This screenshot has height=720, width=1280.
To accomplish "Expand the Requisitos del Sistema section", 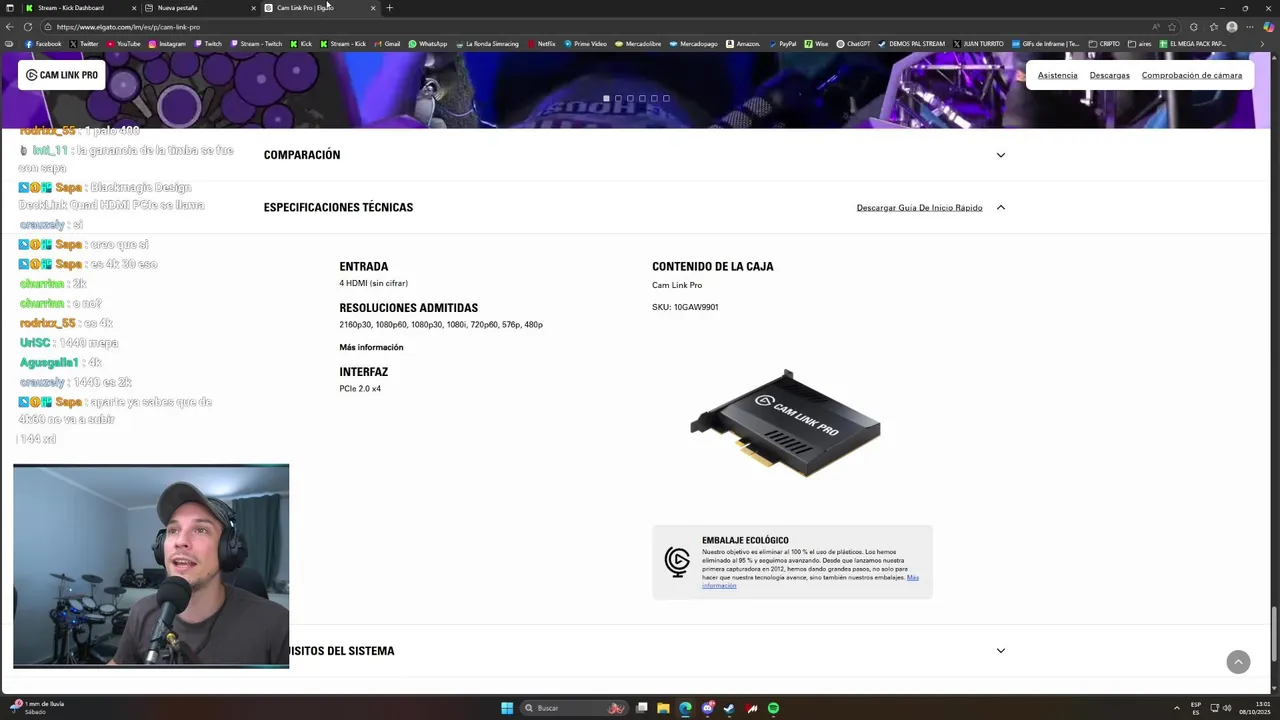I will coord(1000,651).
